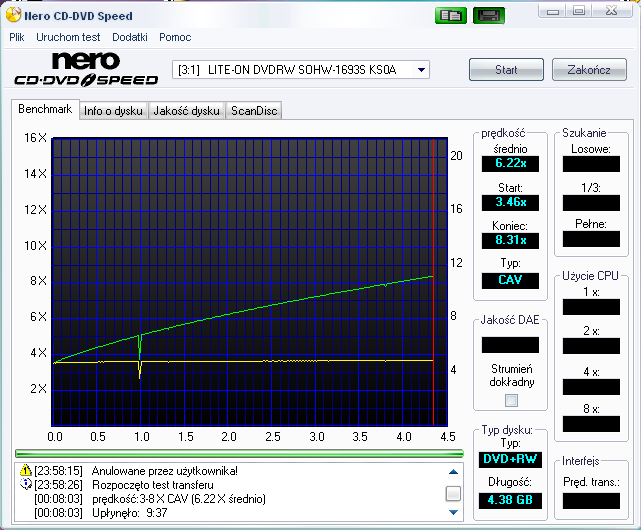Click the log scrollbar thumb
Image resolution: width=641 pixels, height=530 pixels.
(x=453, y=493)
